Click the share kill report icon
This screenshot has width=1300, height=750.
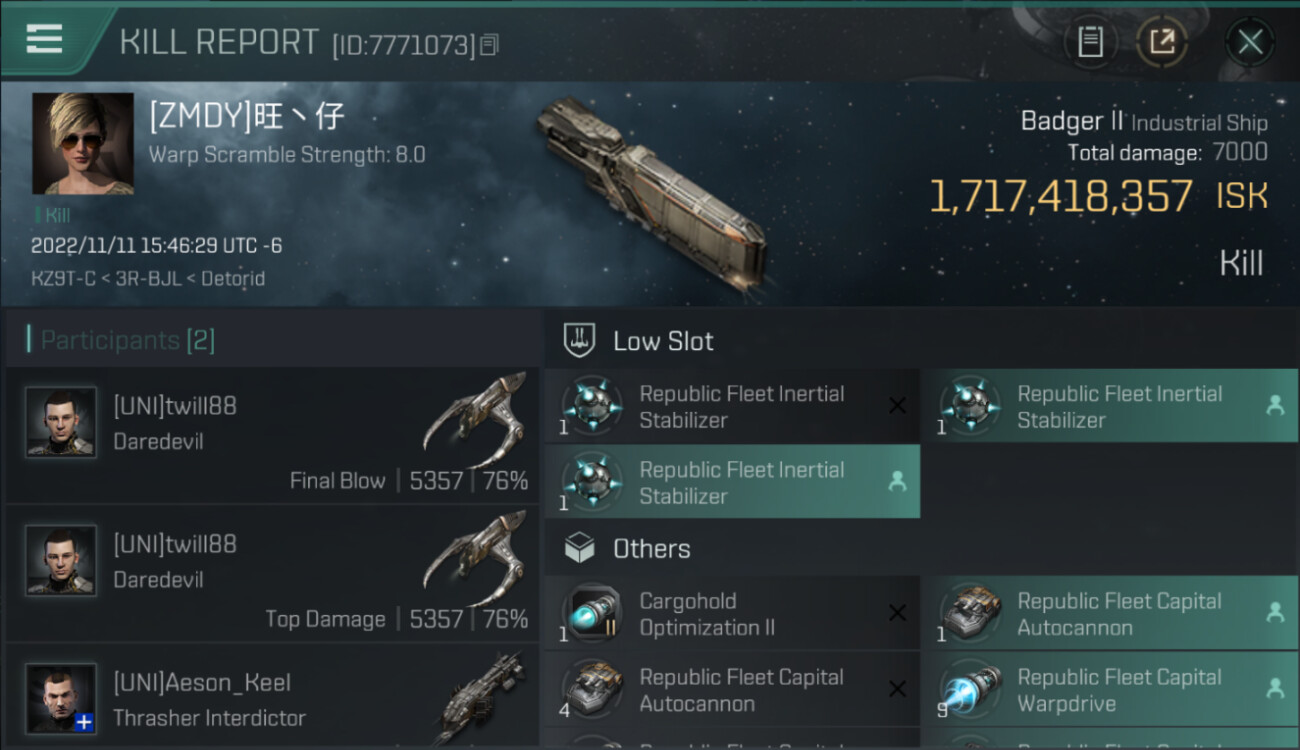tap(1162, 42)
